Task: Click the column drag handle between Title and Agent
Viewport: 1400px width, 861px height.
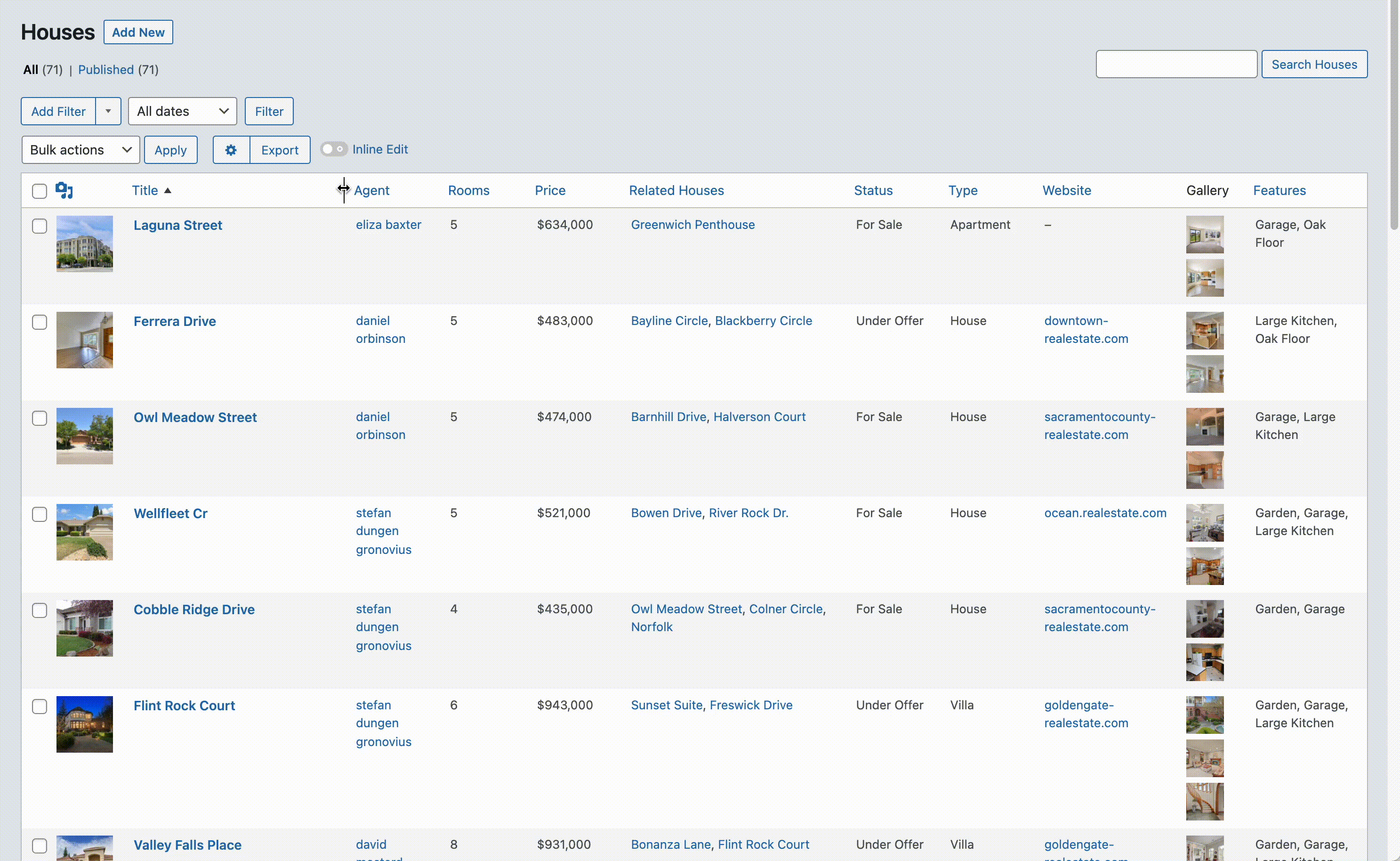Action: tap(344, 190)
